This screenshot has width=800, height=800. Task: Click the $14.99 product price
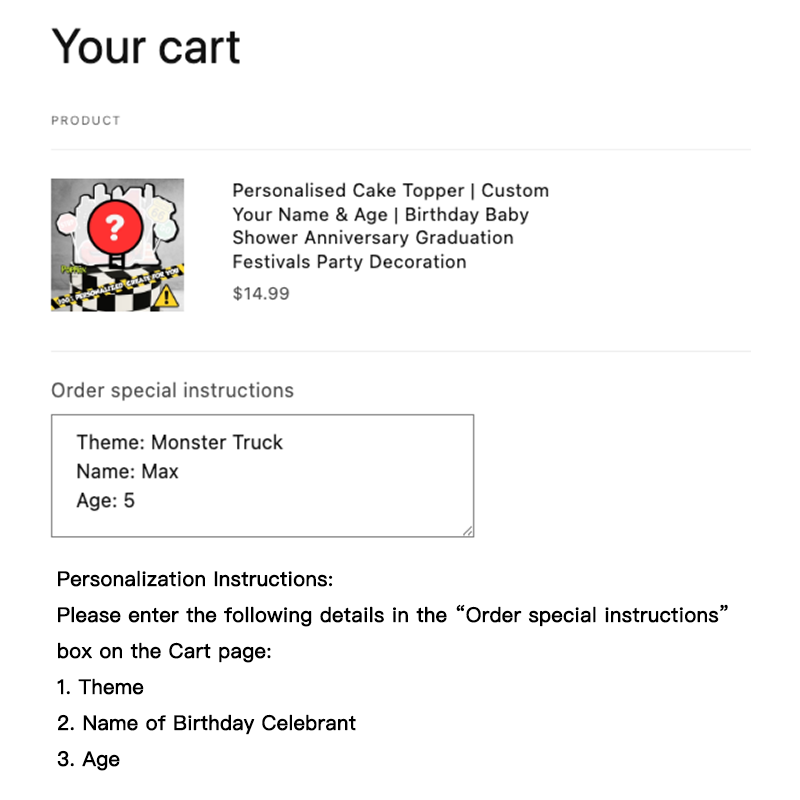click(x=261, y=294)
